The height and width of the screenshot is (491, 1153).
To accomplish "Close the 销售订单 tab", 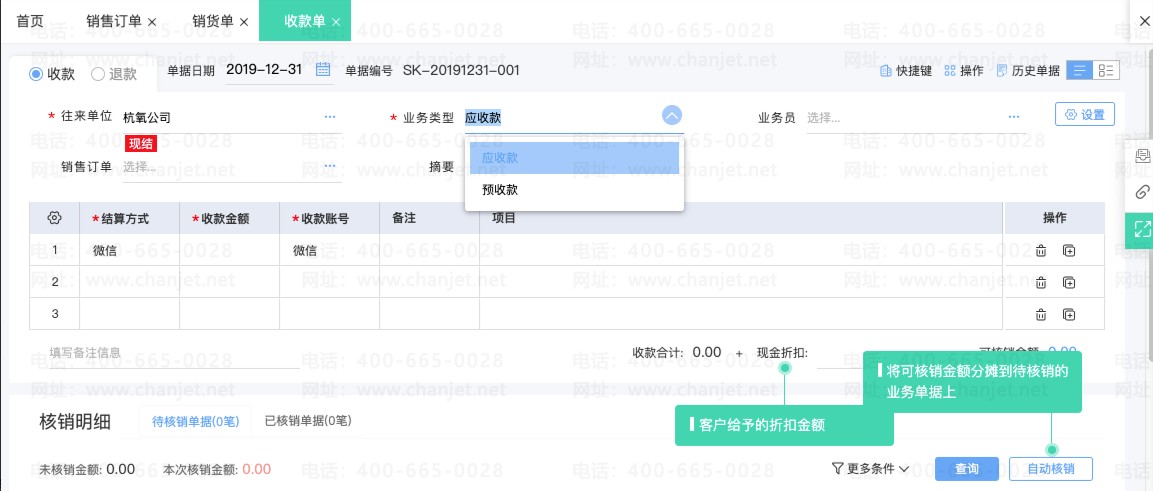I will point(152,22).
